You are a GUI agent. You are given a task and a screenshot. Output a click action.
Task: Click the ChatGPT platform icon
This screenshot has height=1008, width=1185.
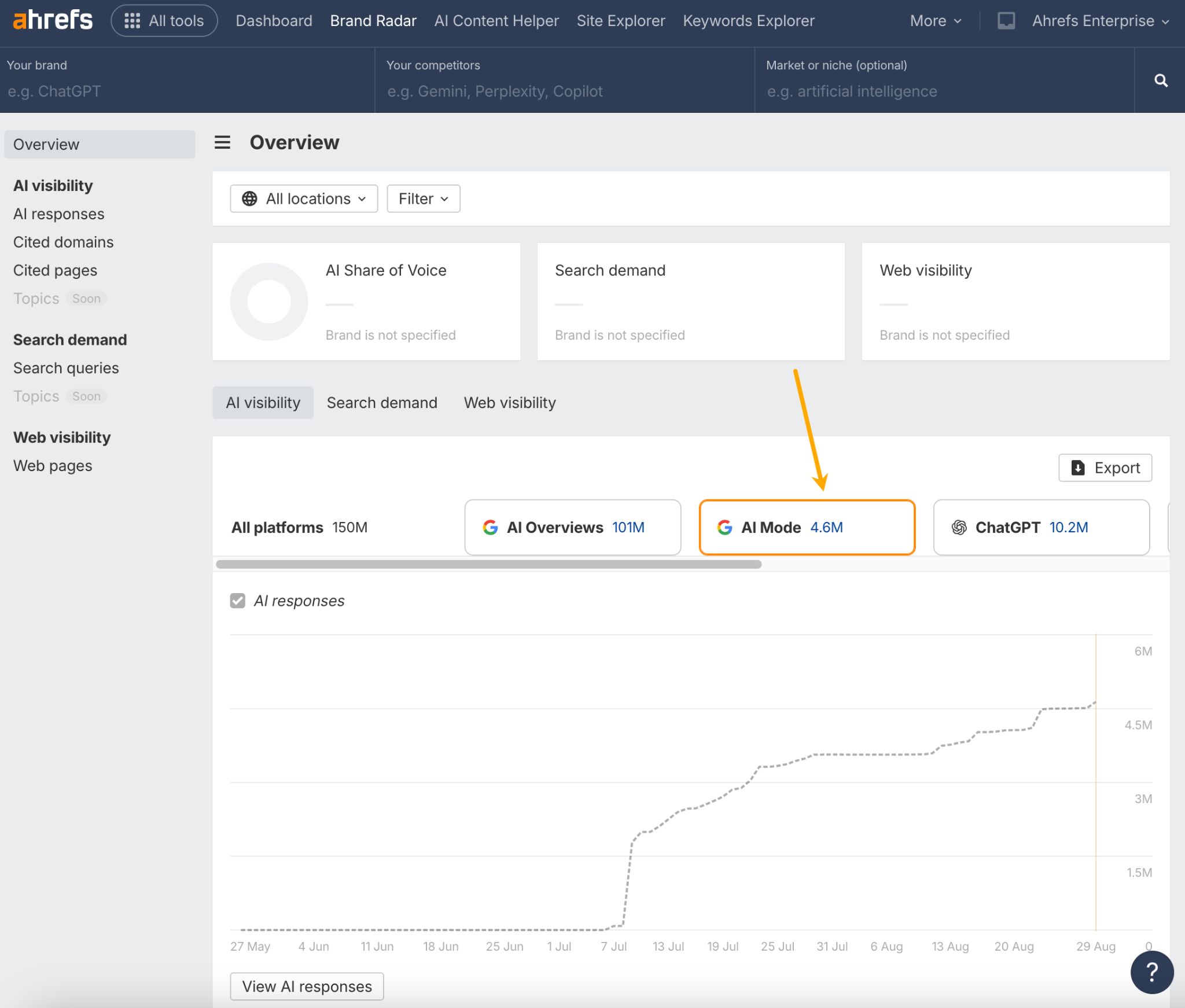(x=960, y=527)
